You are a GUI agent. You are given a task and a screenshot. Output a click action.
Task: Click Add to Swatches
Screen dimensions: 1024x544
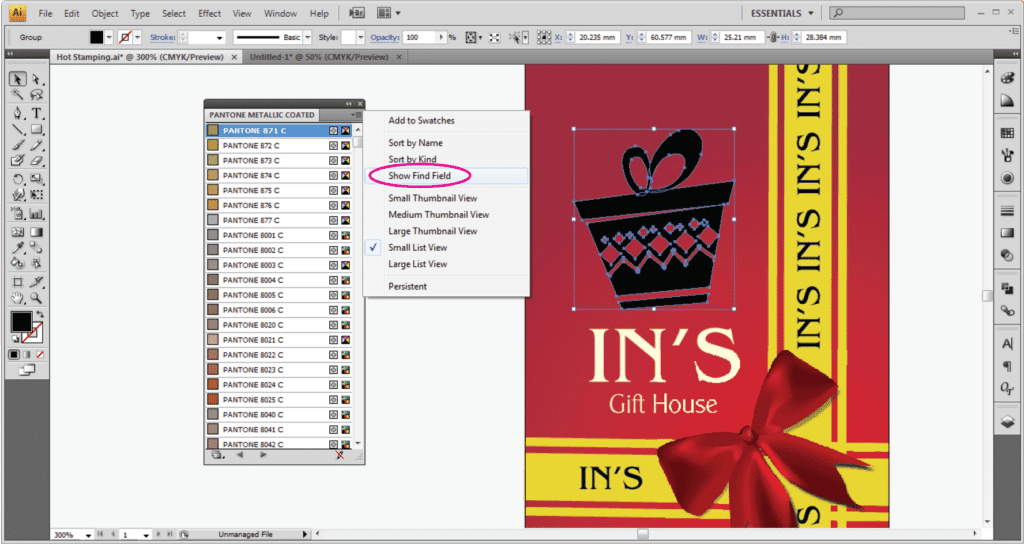(421, 120)
